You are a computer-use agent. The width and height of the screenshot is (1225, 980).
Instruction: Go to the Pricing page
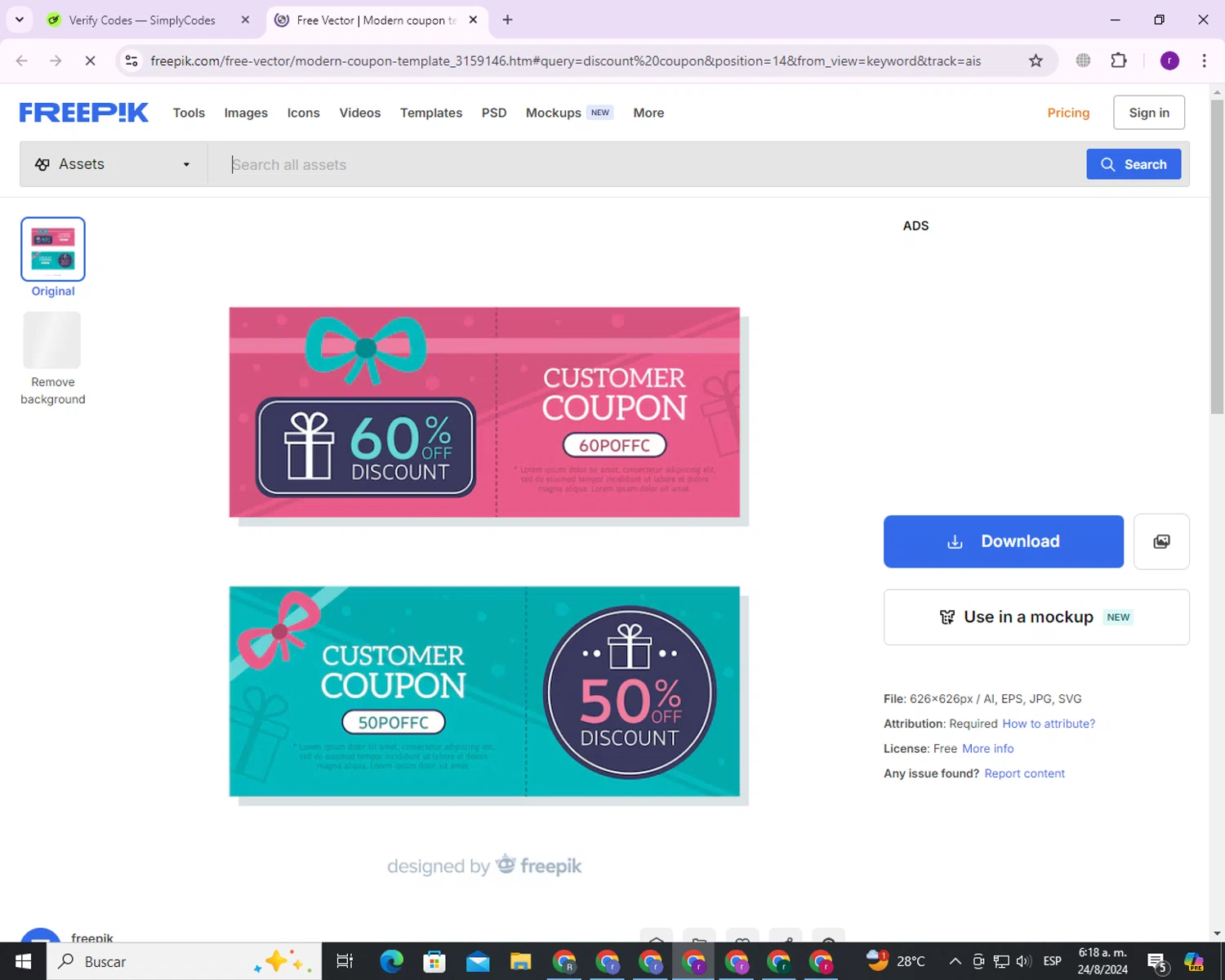click(x=1068, y=113)
